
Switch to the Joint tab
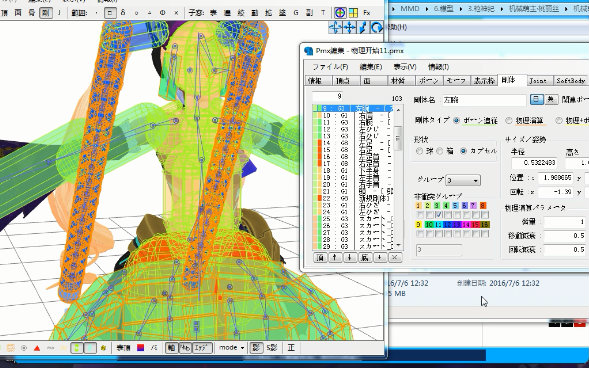tap(539, 80)
